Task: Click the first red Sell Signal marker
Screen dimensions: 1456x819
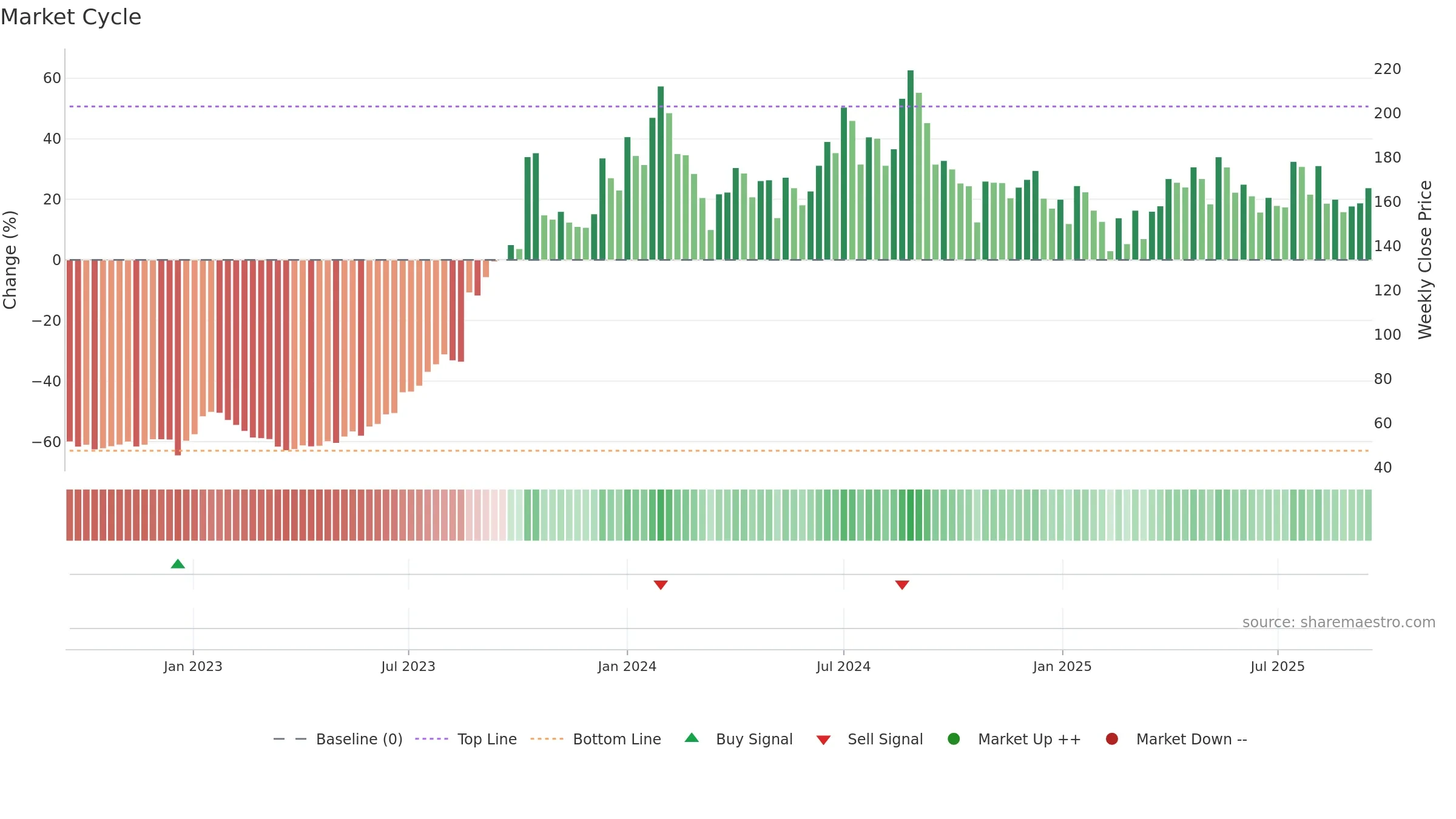Action: (x=661, y=585)
